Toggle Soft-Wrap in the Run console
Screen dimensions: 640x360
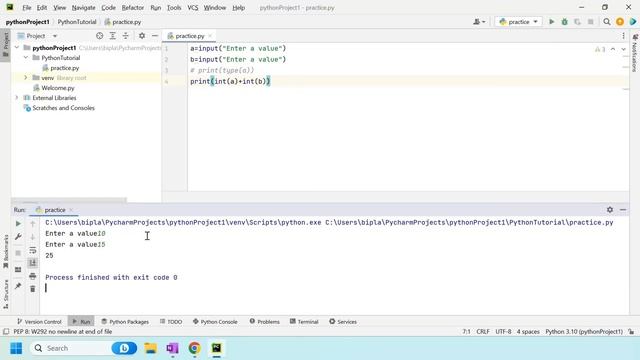click(x=33, y=250)
